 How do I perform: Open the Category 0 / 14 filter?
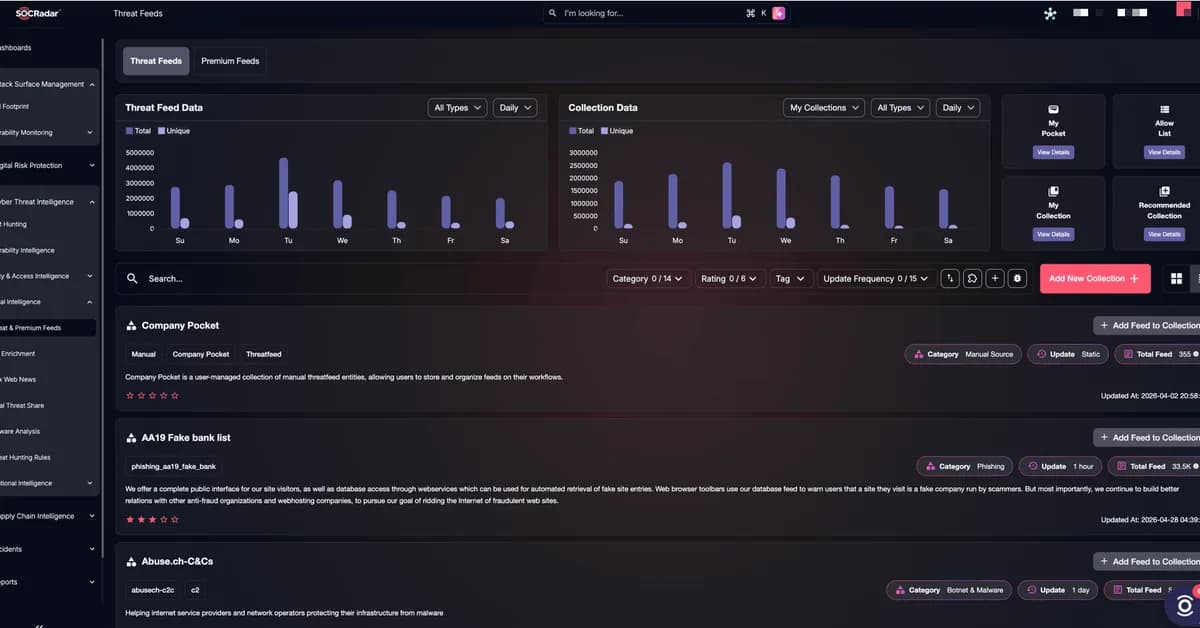648,279
